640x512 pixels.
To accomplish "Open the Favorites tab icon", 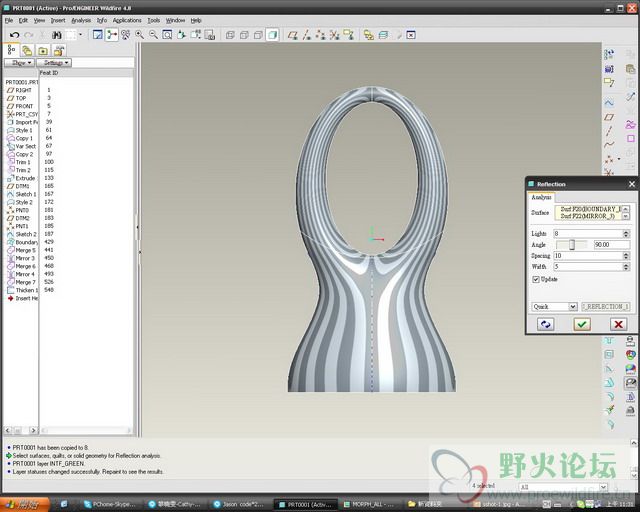I will [43, 51].
